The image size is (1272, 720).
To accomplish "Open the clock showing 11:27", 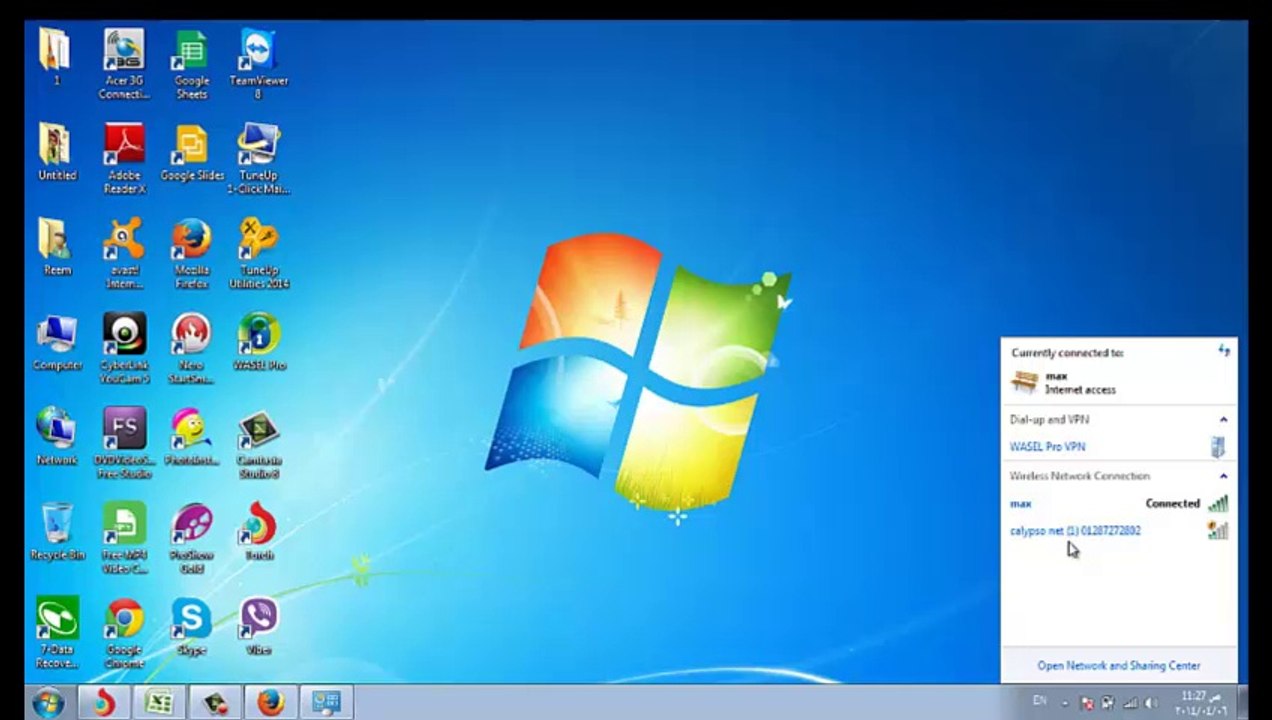I will coord(1200,703).
